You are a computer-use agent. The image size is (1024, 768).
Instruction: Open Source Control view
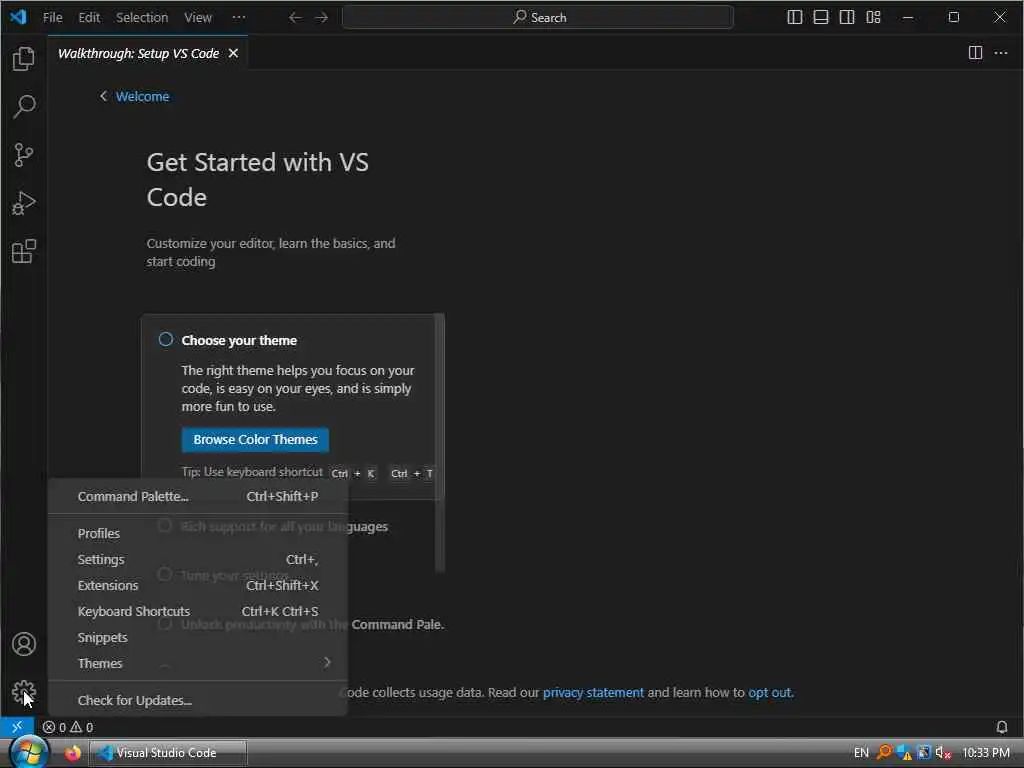[24, 155]
